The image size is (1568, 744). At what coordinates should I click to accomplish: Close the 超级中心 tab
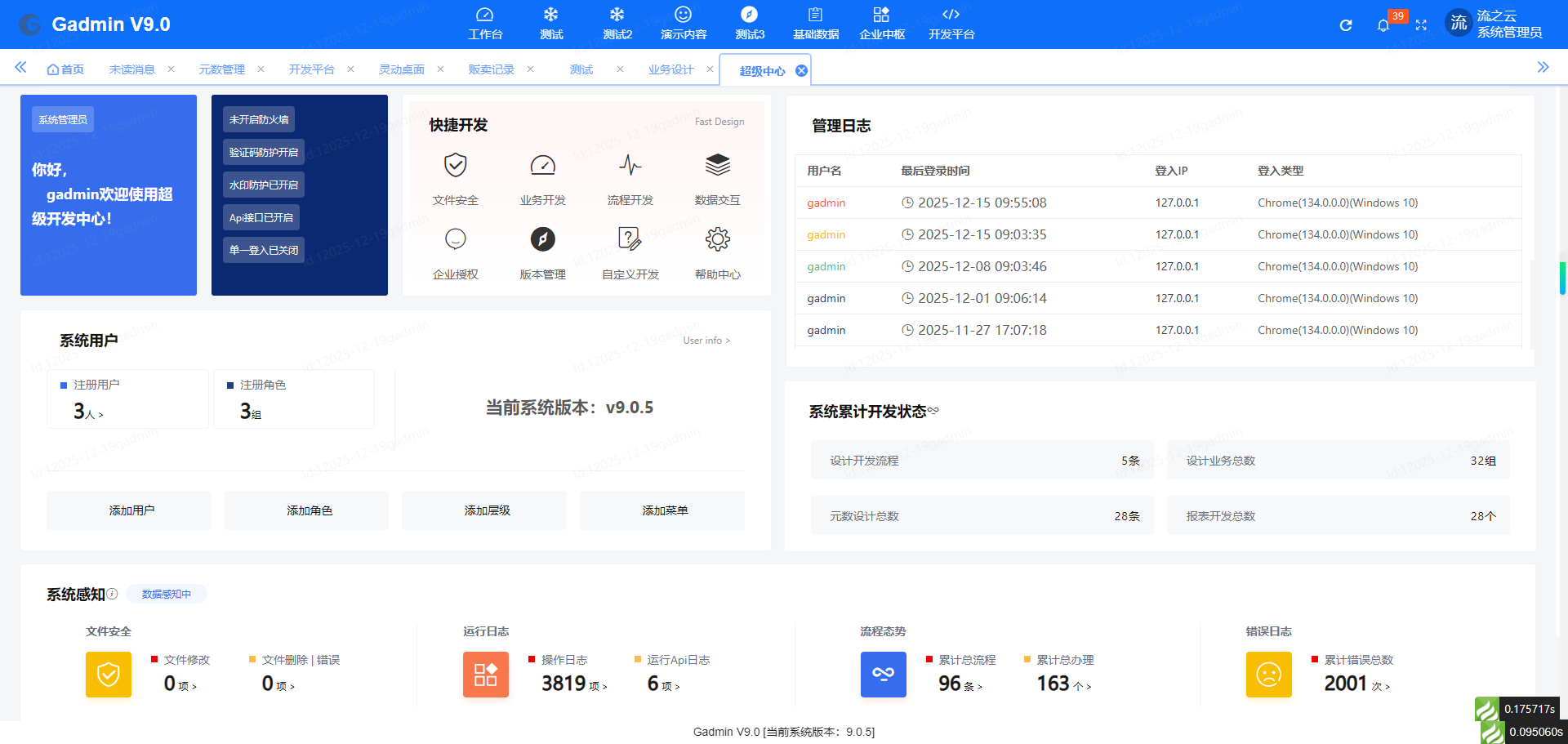(x=802, y=69)
